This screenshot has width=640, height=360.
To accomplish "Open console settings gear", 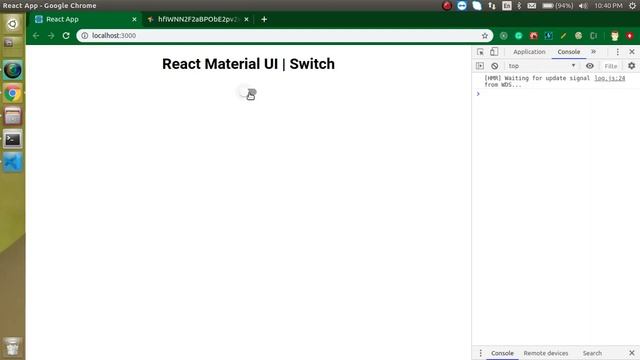I will (631, 66).
